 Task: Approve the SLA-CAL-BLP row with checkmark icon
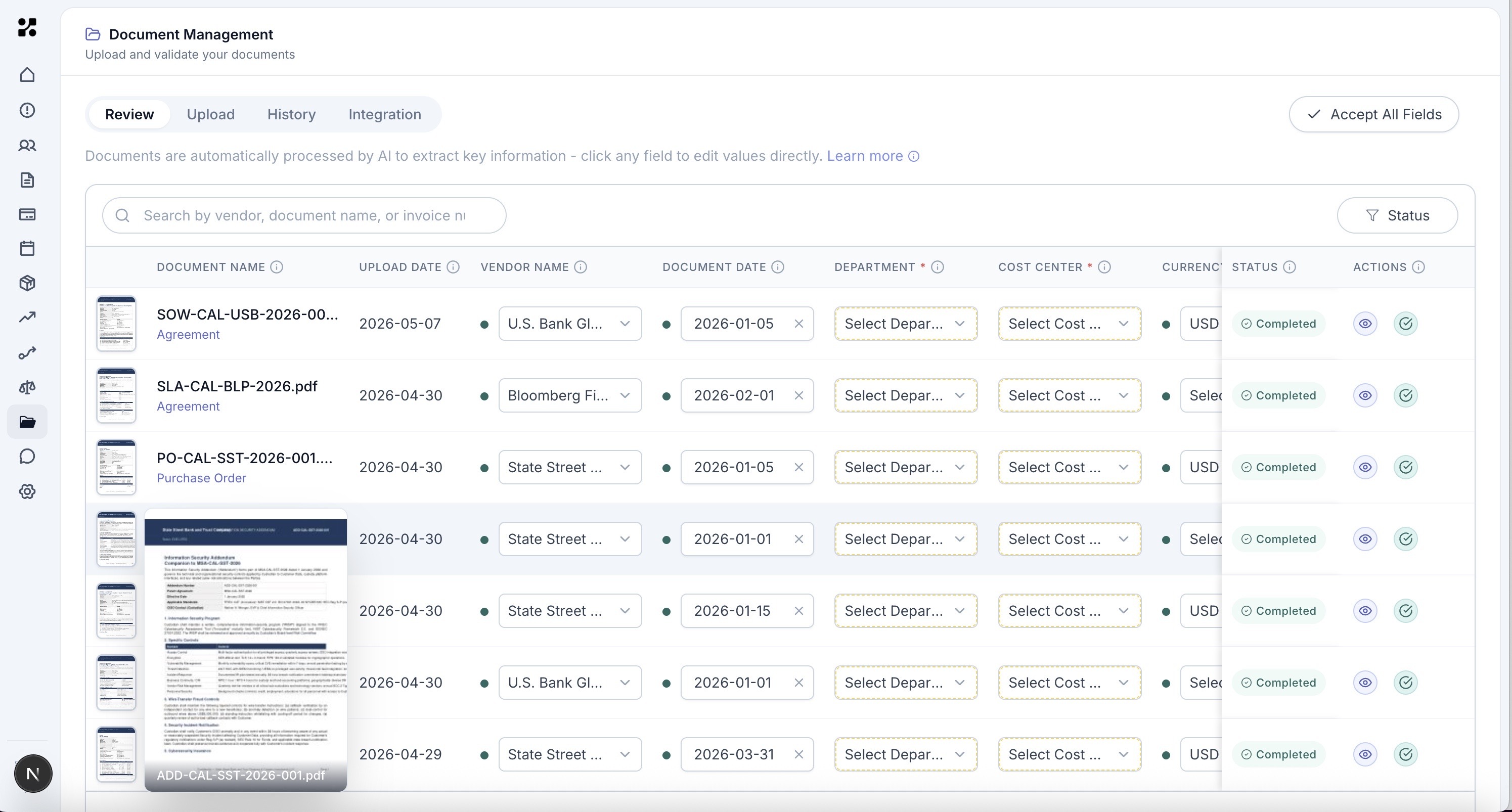coord(1405,395)
